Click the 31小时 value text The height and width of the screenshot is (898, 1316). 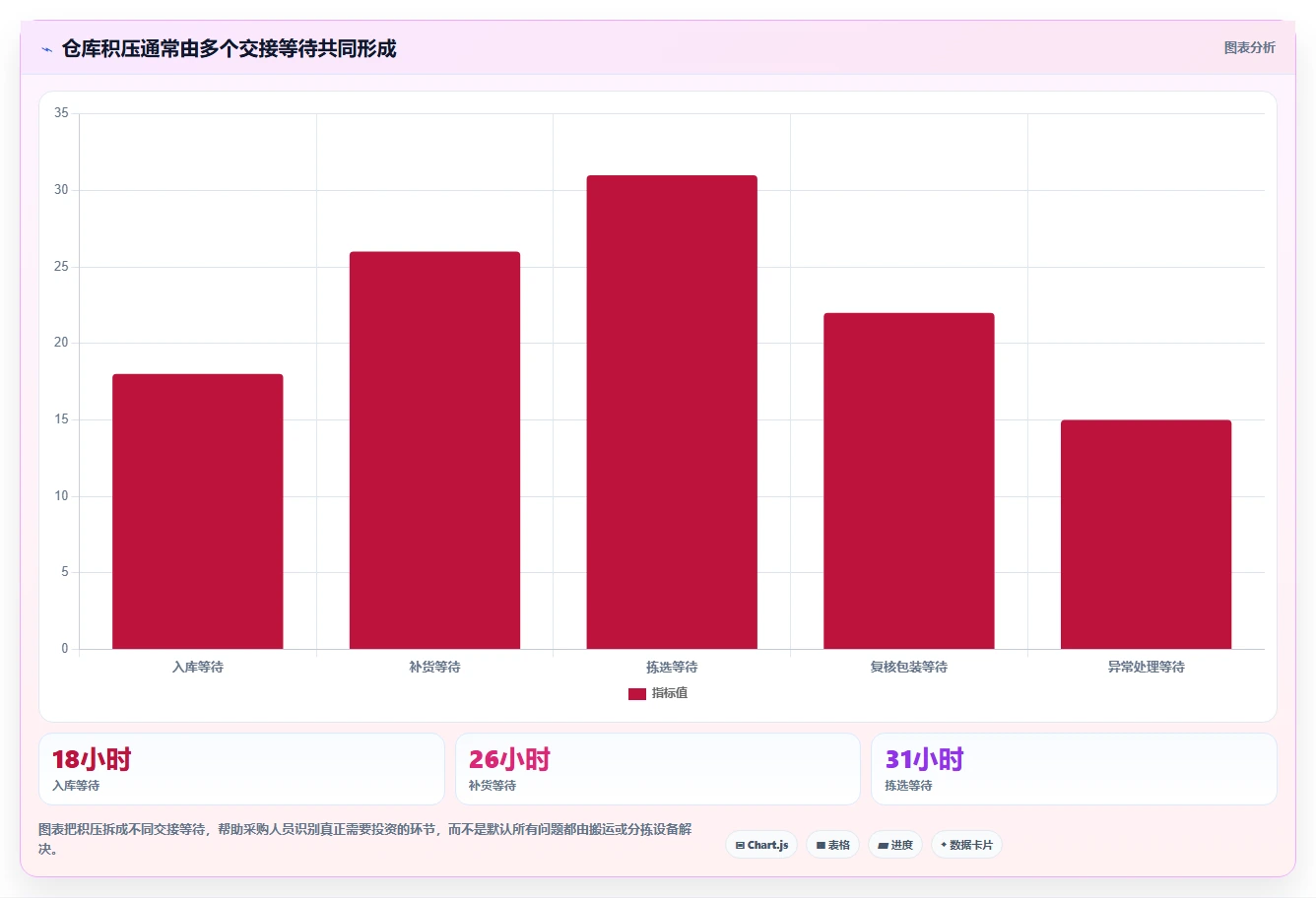[x=925, y=759]
